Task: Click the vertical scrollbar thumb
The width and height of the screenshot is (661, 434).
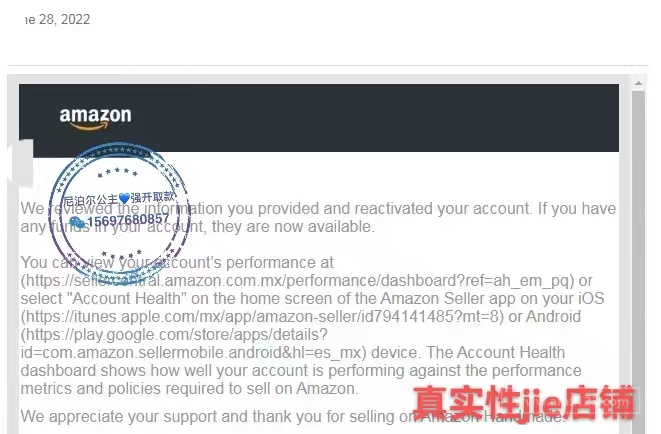Action: tap(638, 261)
